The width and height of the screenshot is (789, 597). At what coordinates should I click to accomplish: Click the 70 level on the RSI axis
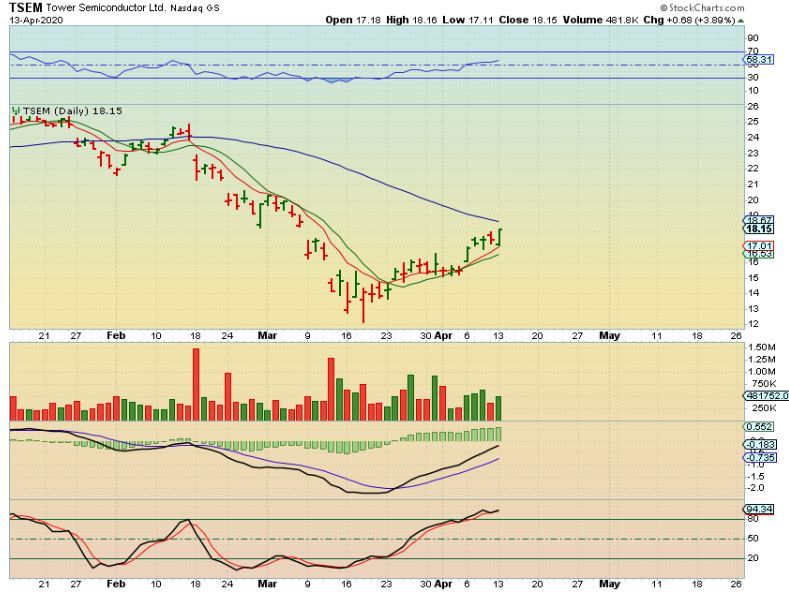tap(753, 51)
